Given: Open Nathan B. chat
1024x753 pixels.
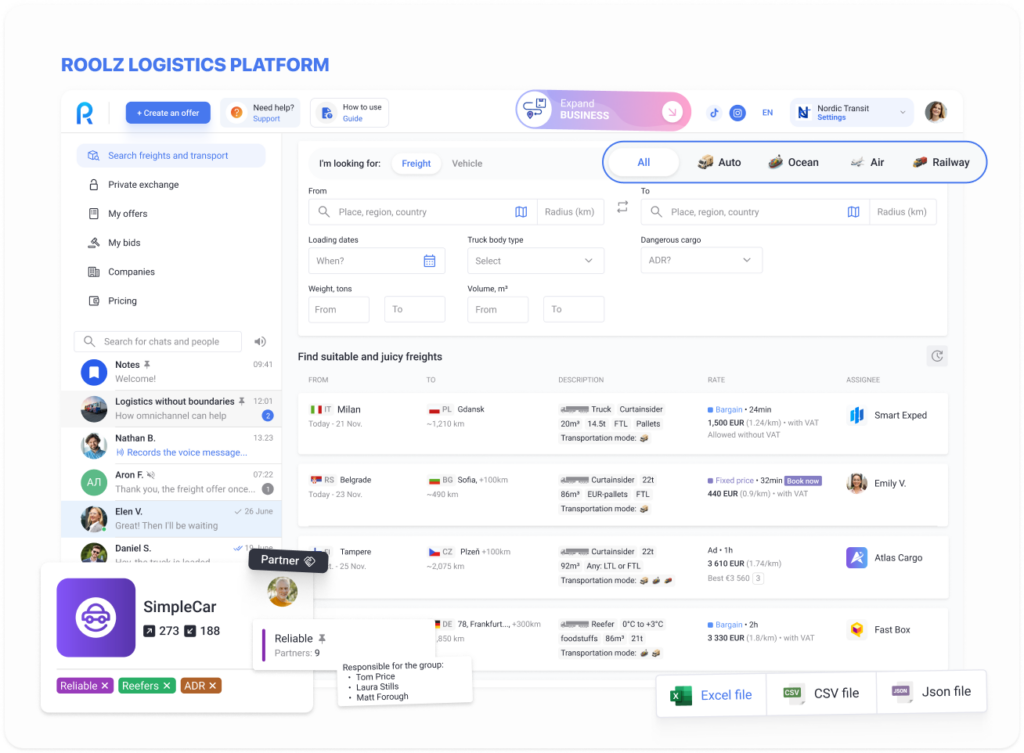Looking at the screenshot, I should tap(171, 445).
